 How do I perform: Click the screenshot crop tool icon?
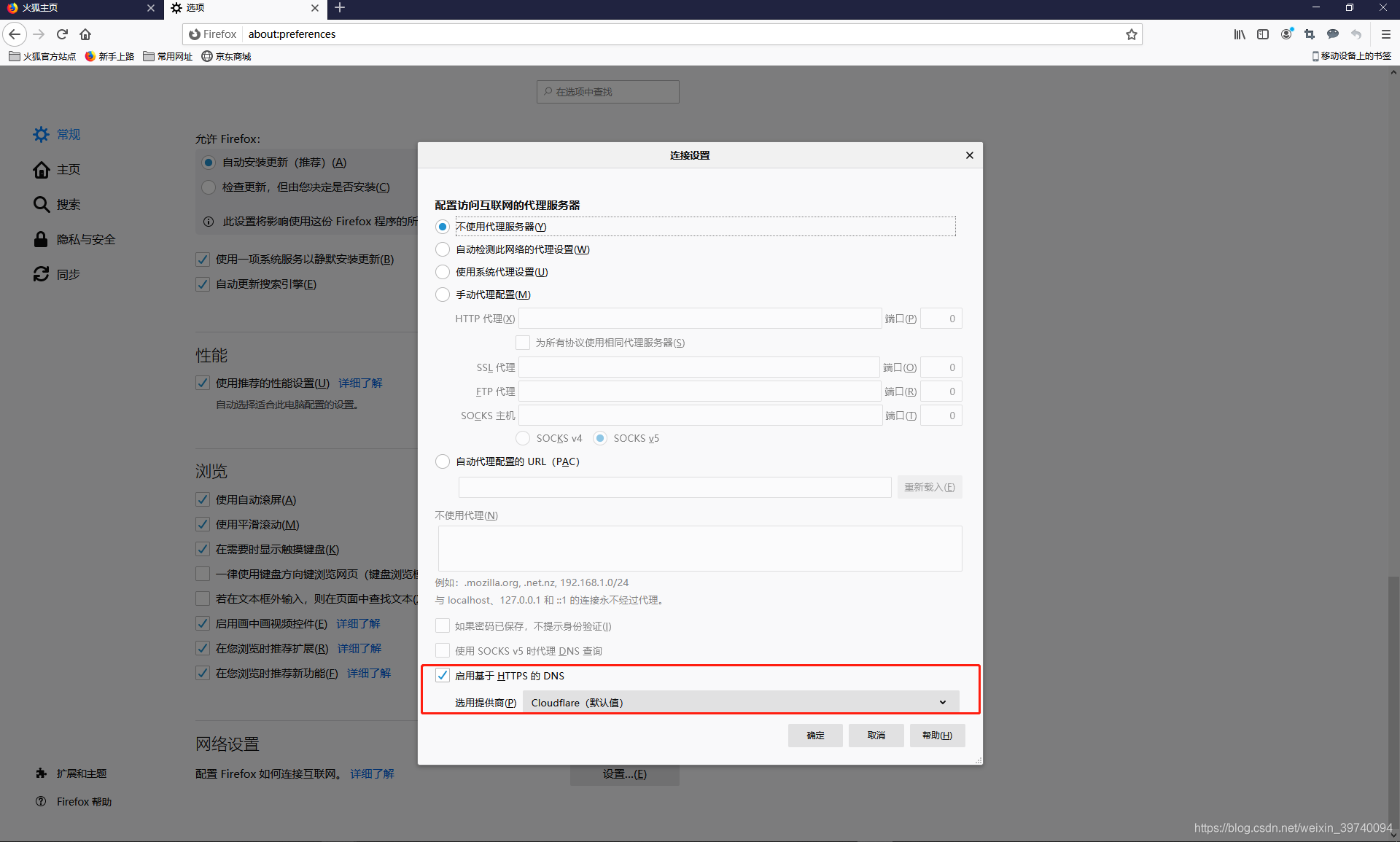pyautogui.click(x=1310, y=34)
